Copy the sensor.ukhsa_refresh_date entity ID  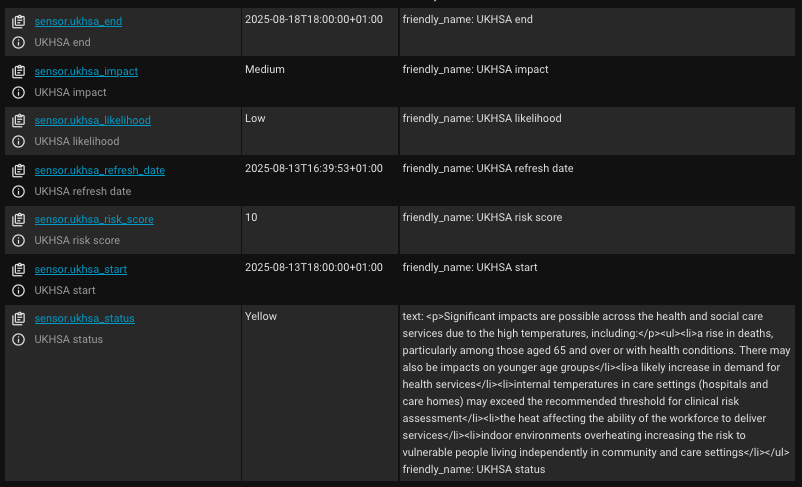pos(18,170)
